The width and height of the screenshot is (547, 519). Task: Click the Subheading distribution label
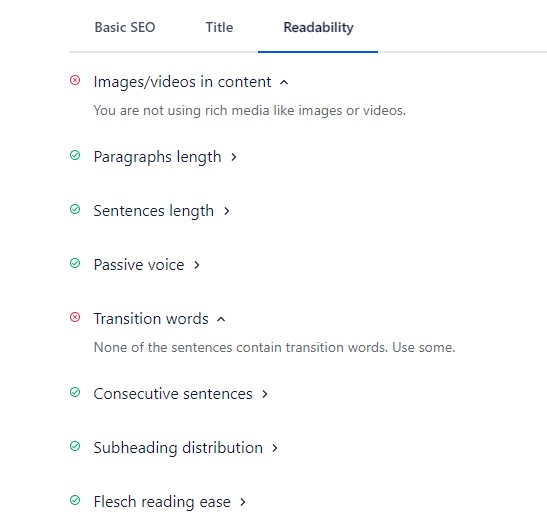pos(178,448)
